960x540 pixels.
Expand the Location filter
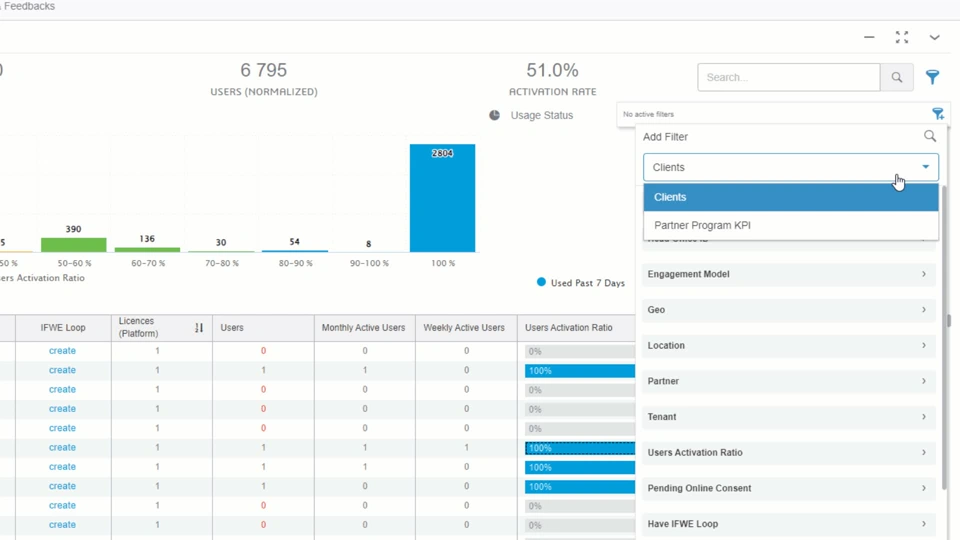pos(789,345)
